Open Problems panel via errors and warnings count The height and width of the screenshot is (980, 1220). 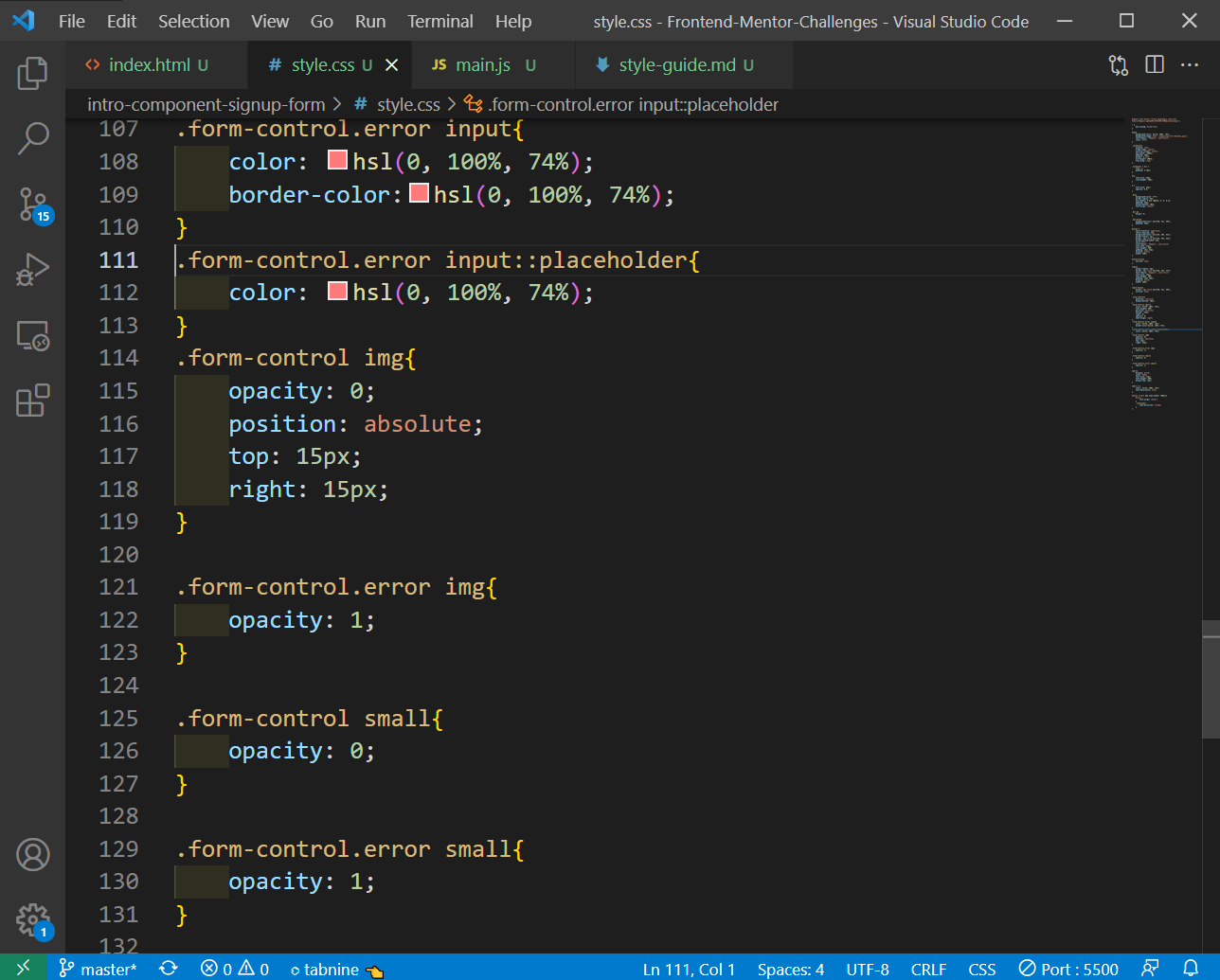coord(235,969)
